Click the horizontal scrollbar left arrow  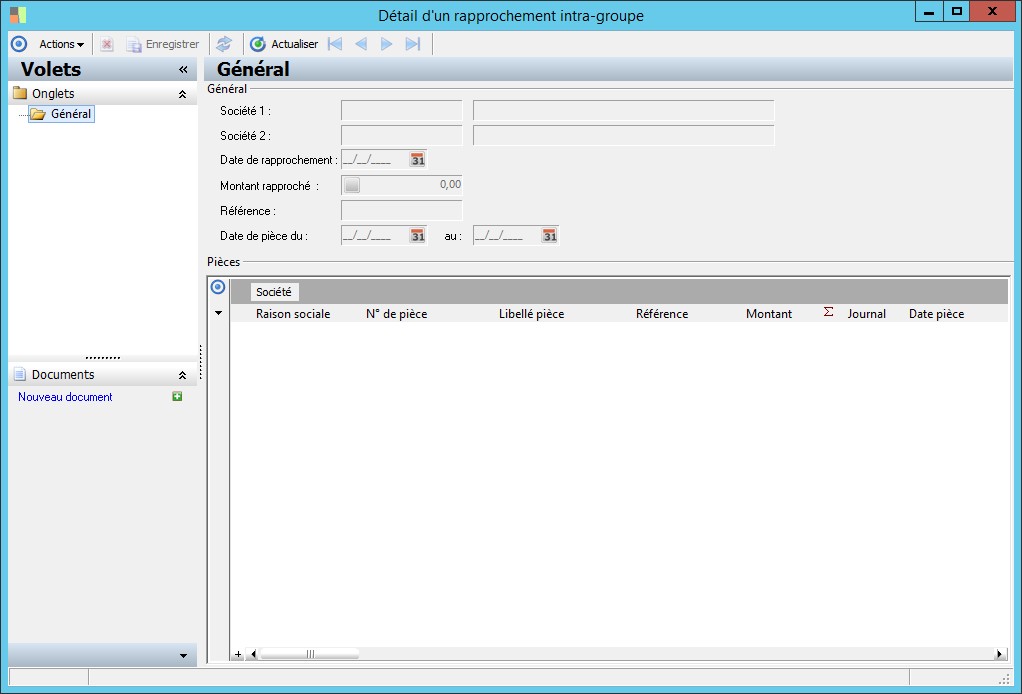coord(253,654)
